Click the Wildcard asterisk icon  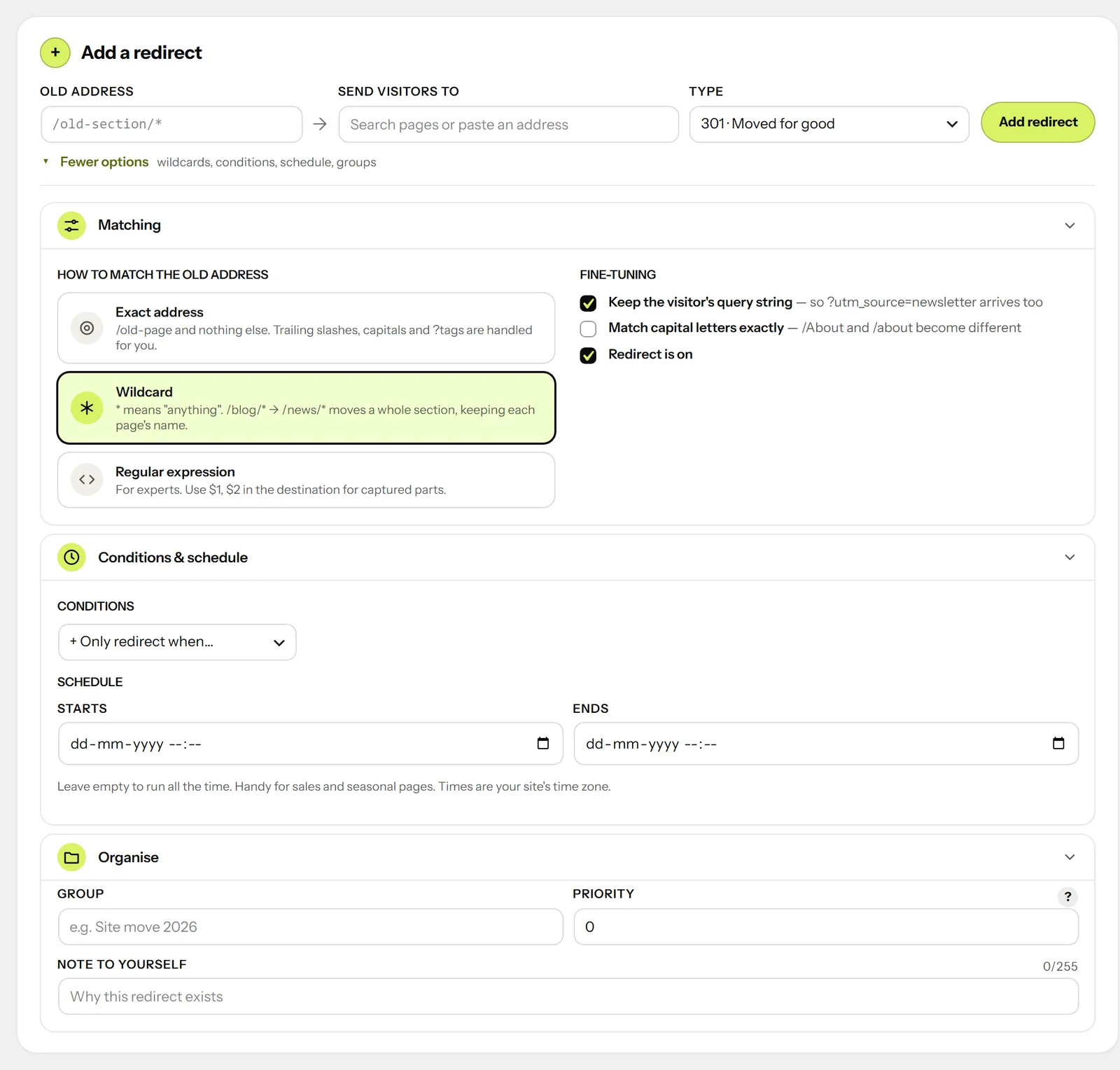click(87, 408)
